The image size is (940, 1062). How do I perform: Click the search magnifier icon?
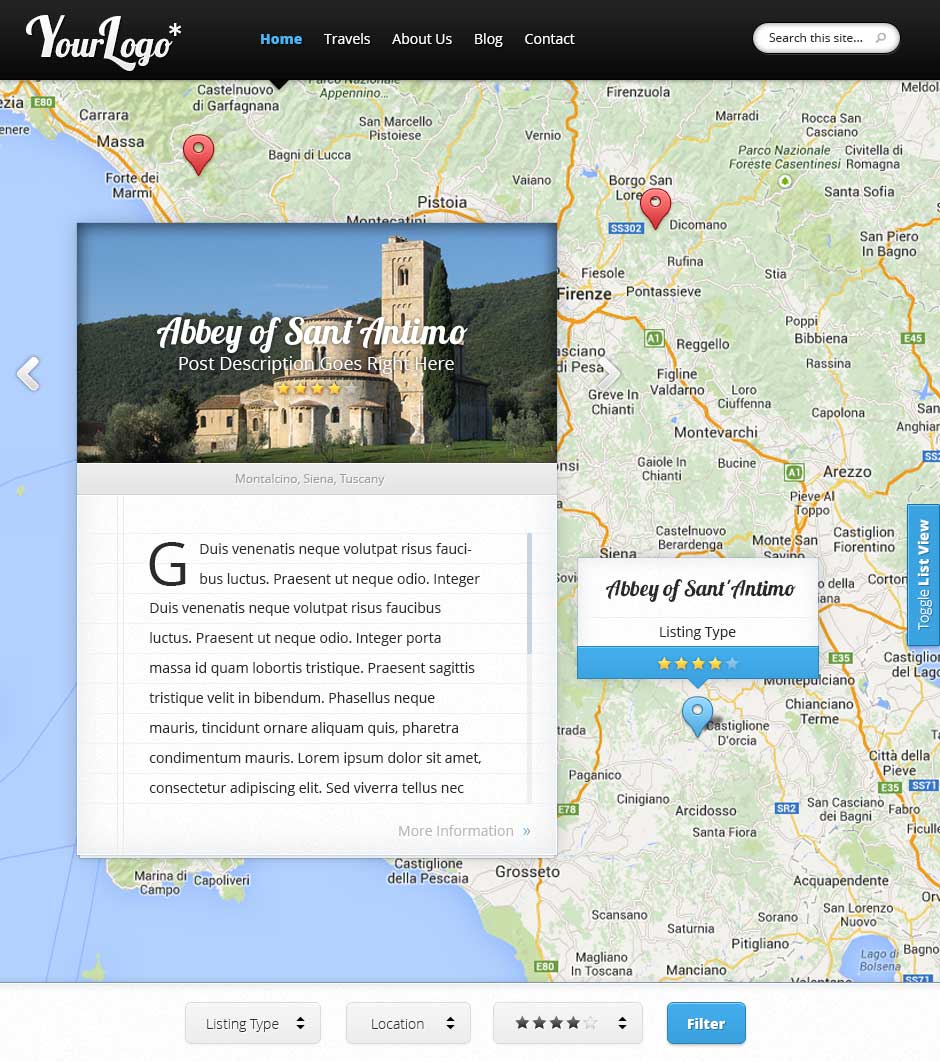pos(880,39)
